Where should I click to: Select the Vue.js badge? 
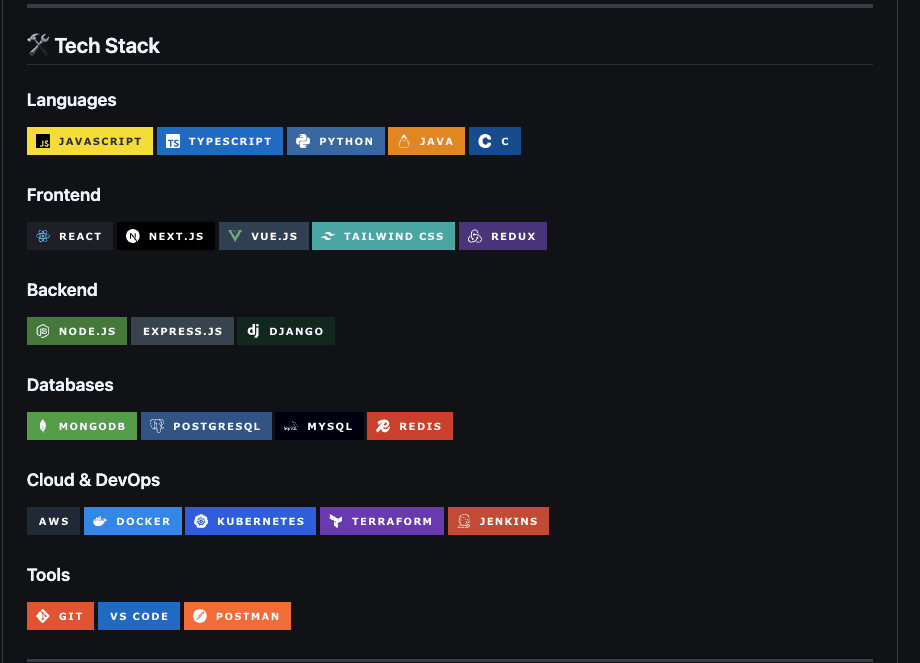coord(264,236)
